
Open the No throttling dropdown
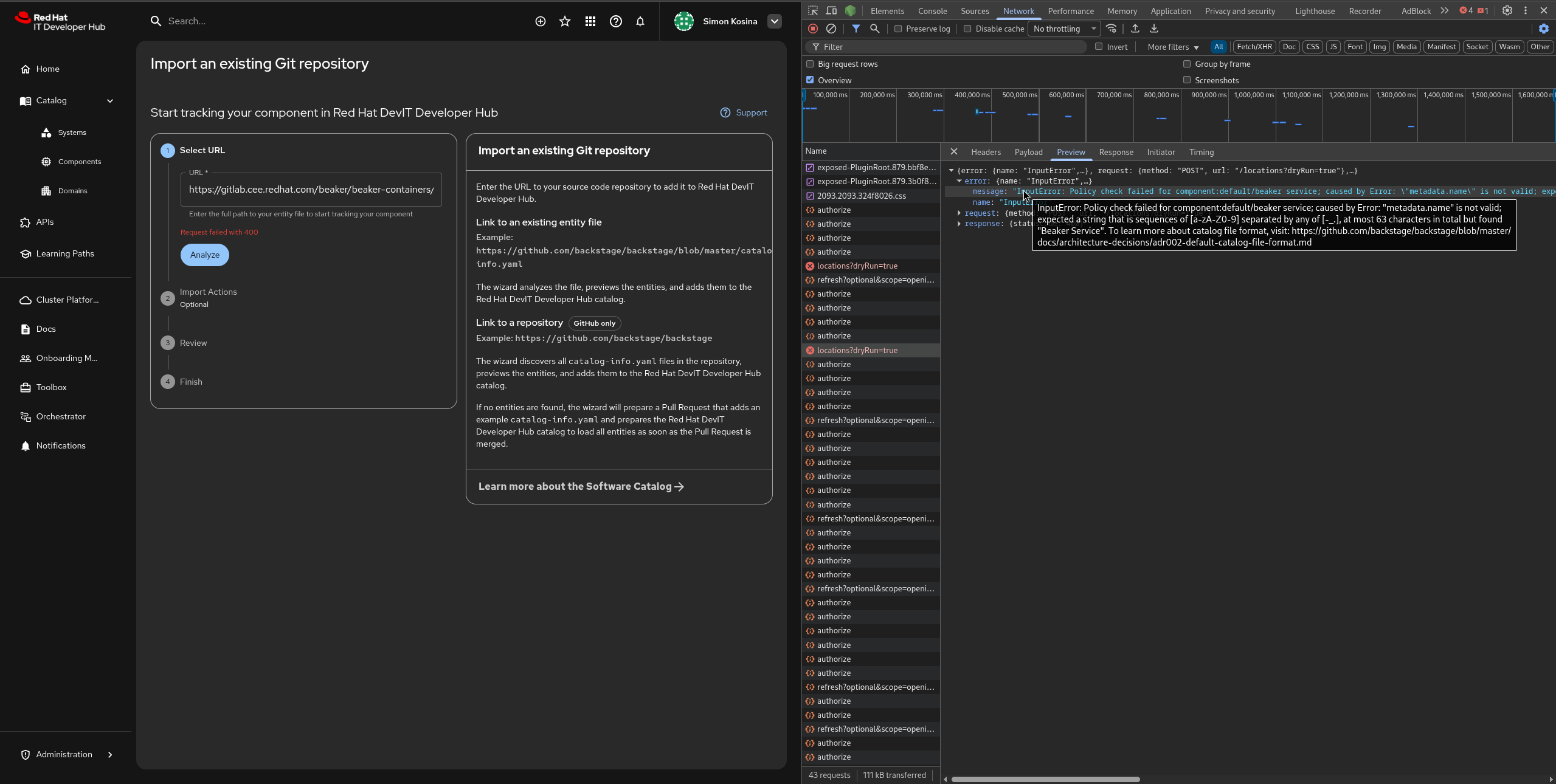1063,29
